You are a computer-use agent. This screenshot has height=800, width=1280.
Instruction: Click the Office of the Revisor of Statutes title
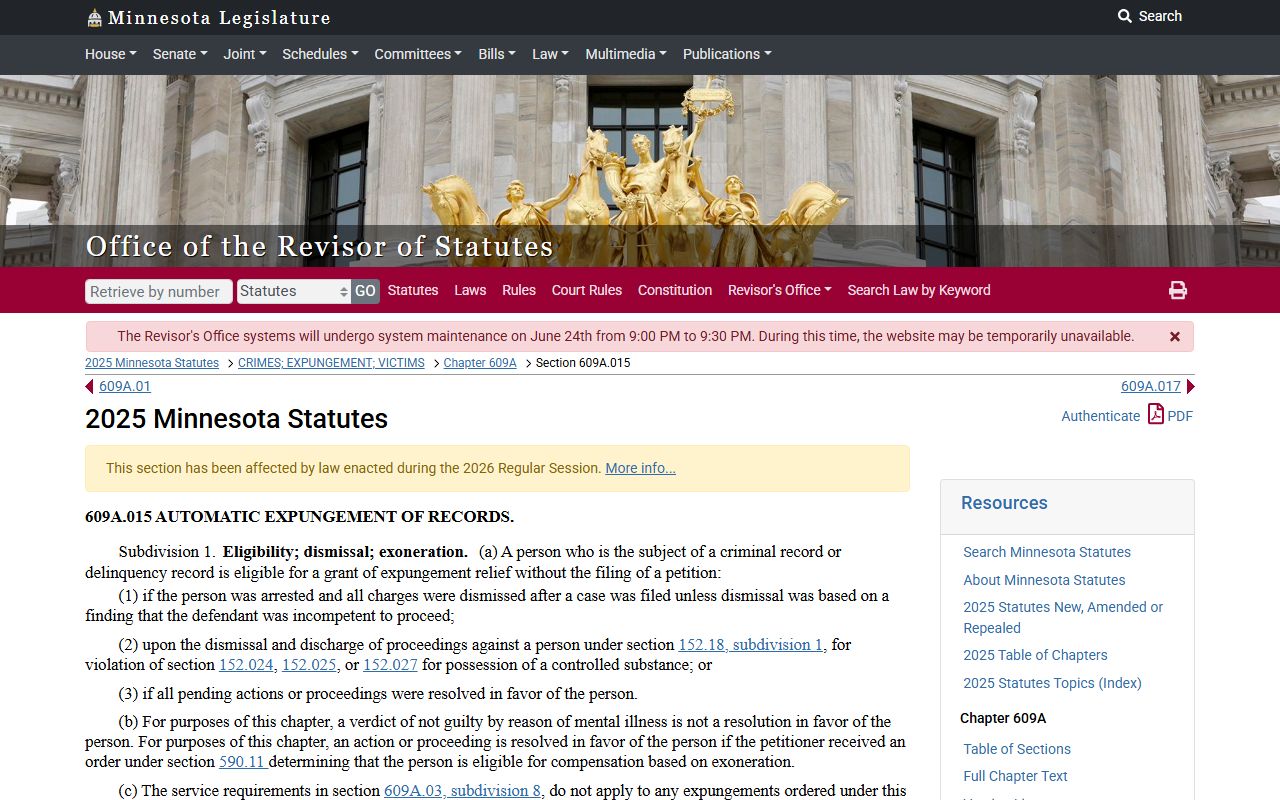pos(319,246)
